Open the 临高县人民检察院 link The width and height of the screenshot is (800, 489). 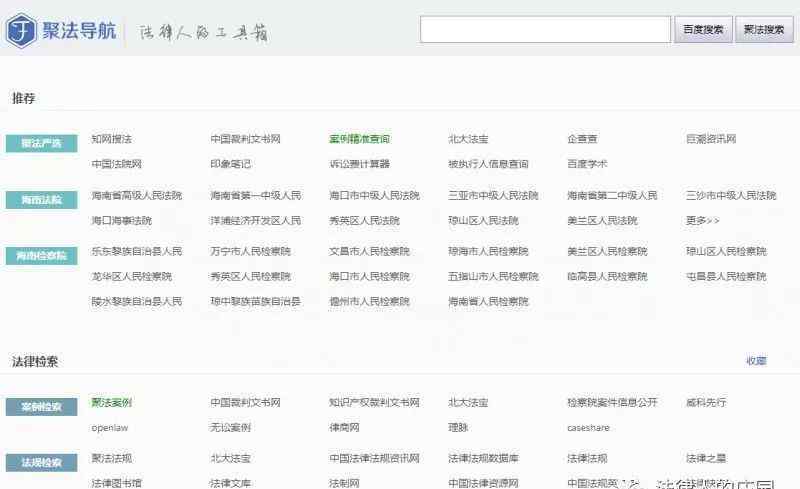point(607,276)
